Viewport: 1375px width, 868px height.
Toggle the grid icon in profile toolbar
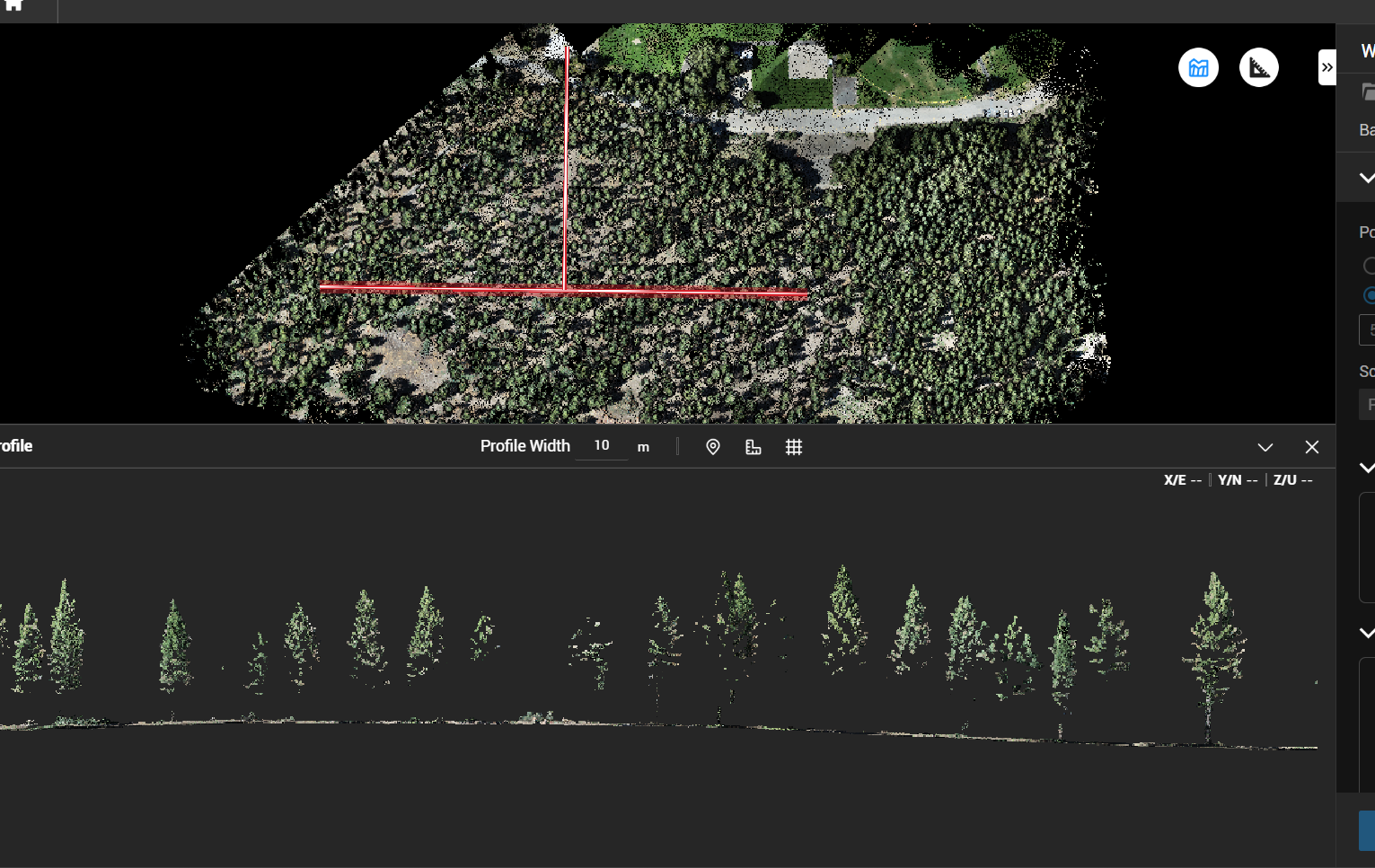pos(794,447)
